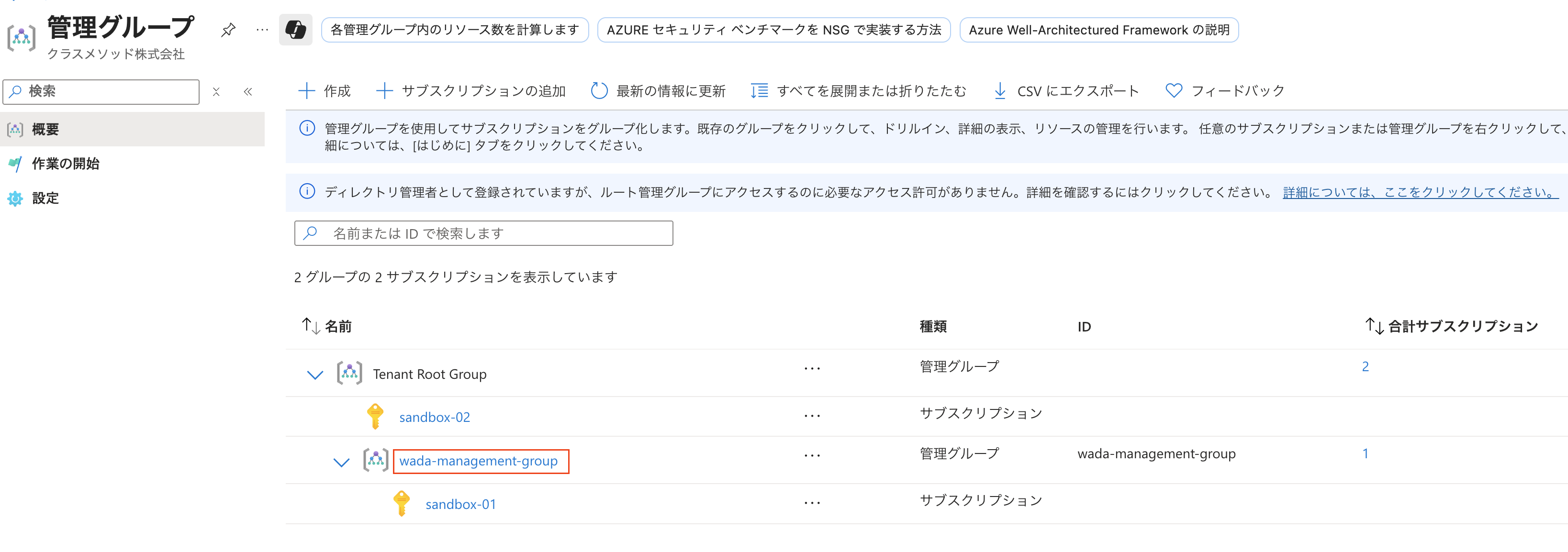Image resolution: width=1568 pixels, height=552 pixels.
Task: Click the wada-management-group management icon
Action: (376, 460)
